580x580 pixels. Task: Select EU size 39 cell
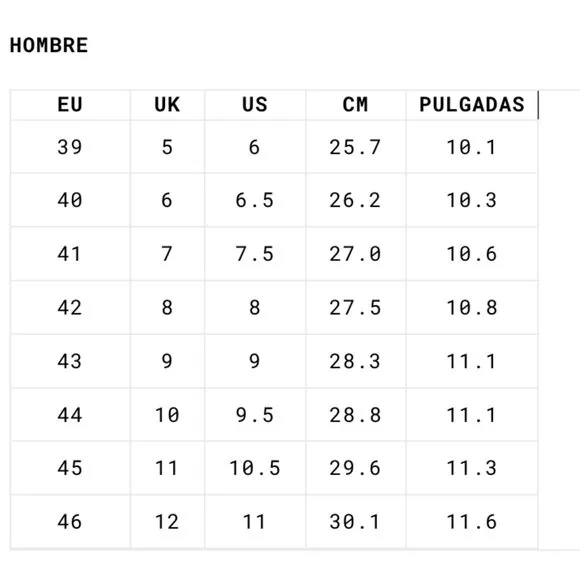(70, 147)
